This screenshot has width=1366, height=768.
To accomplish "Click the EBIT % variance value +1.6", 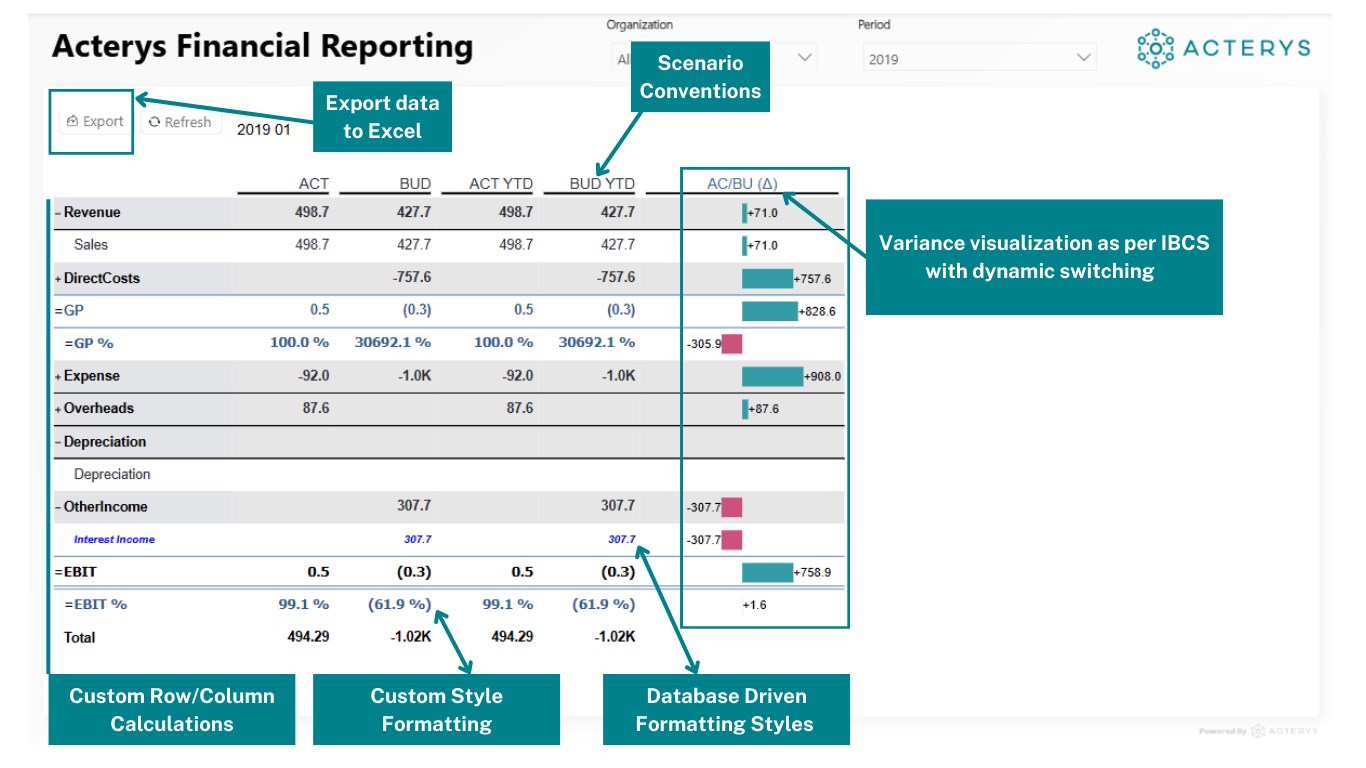I will [754, 605].
